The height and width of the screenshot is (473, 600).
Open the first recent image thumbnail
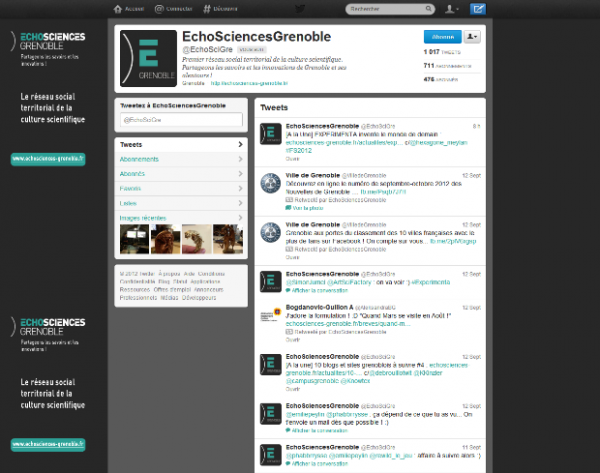click(134, 239)
